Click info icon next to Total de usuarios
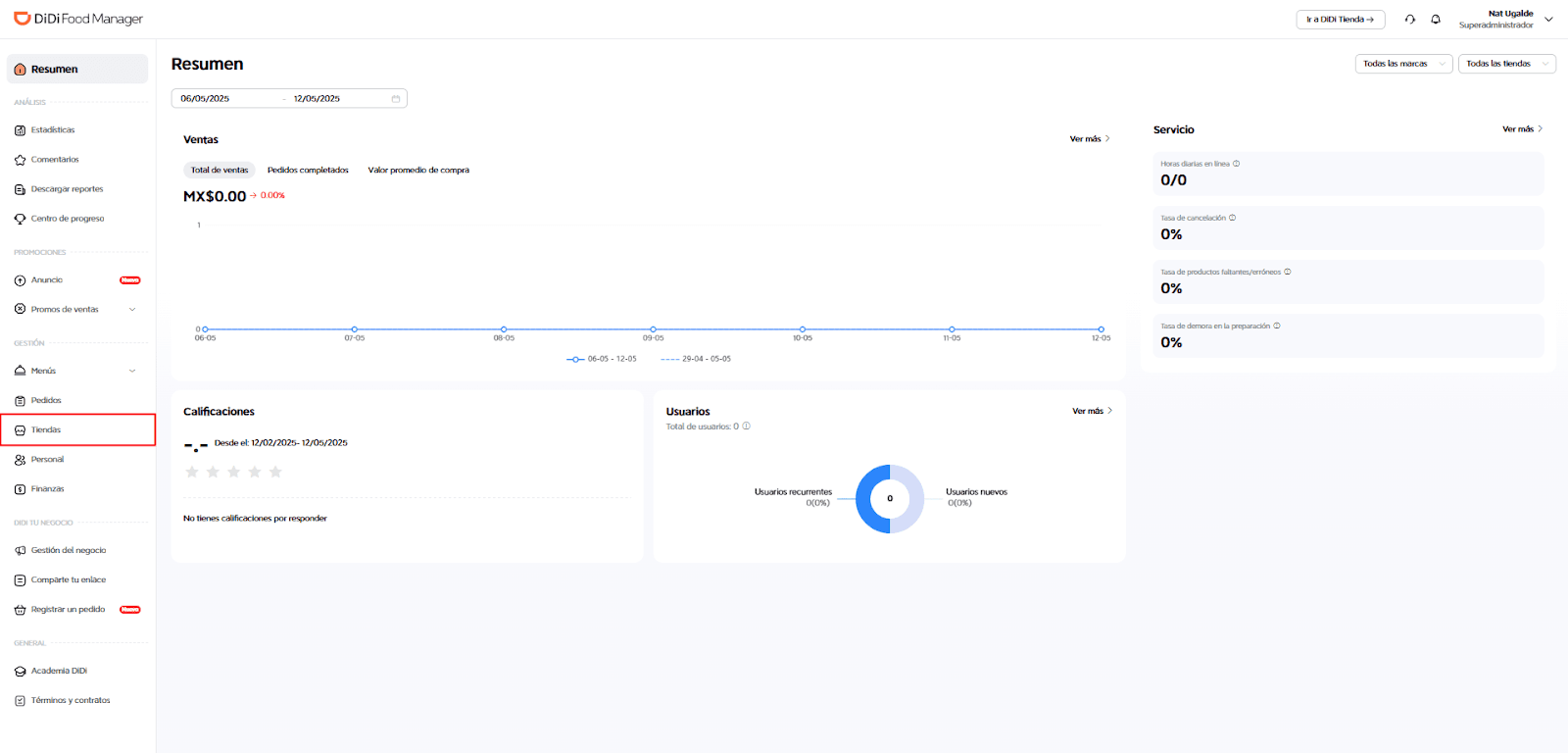The height and width of the screenshot is (753, 1568). [x=747, y=427]
